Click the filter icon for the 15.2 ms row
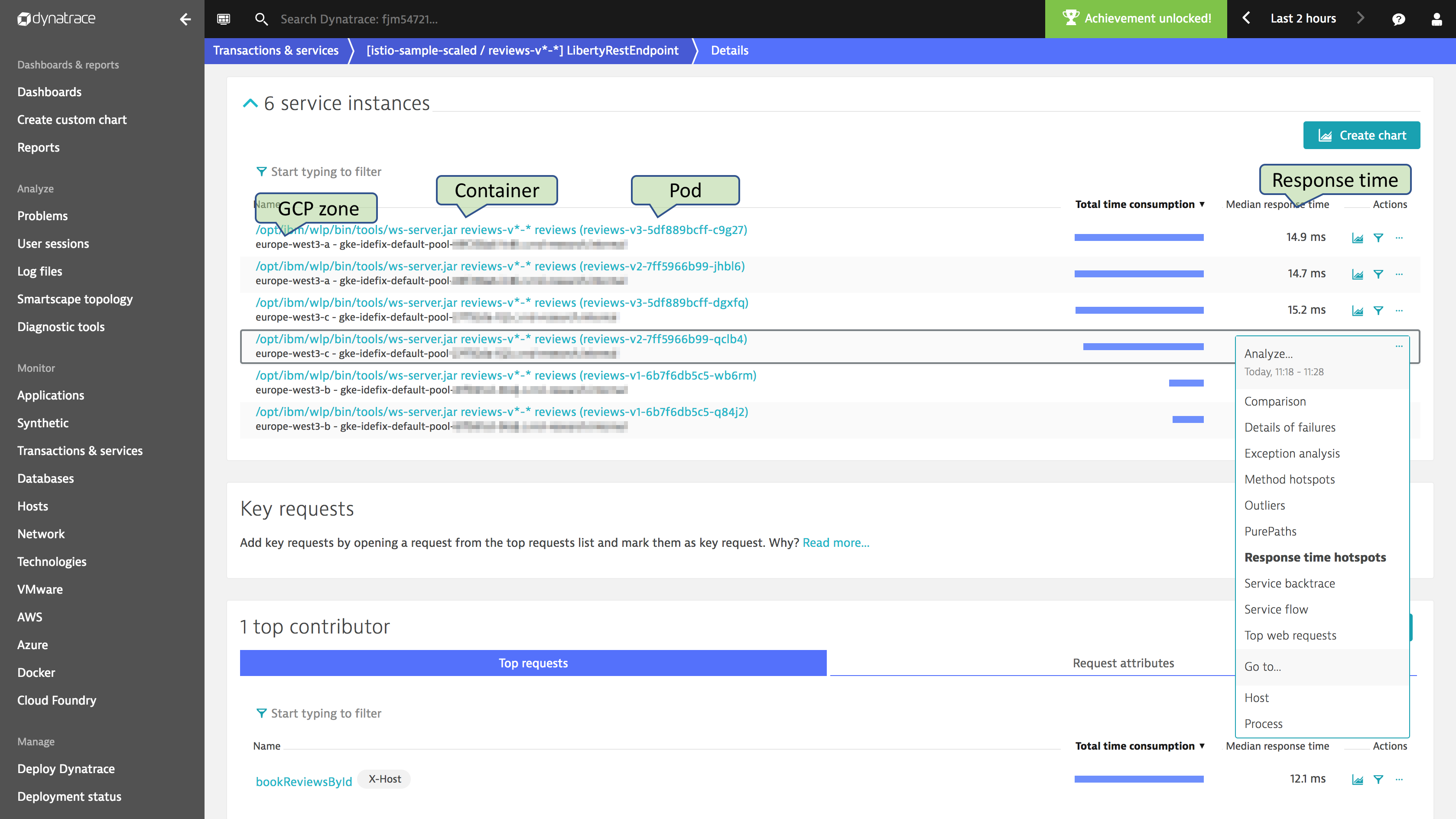 pos(1378,310)
